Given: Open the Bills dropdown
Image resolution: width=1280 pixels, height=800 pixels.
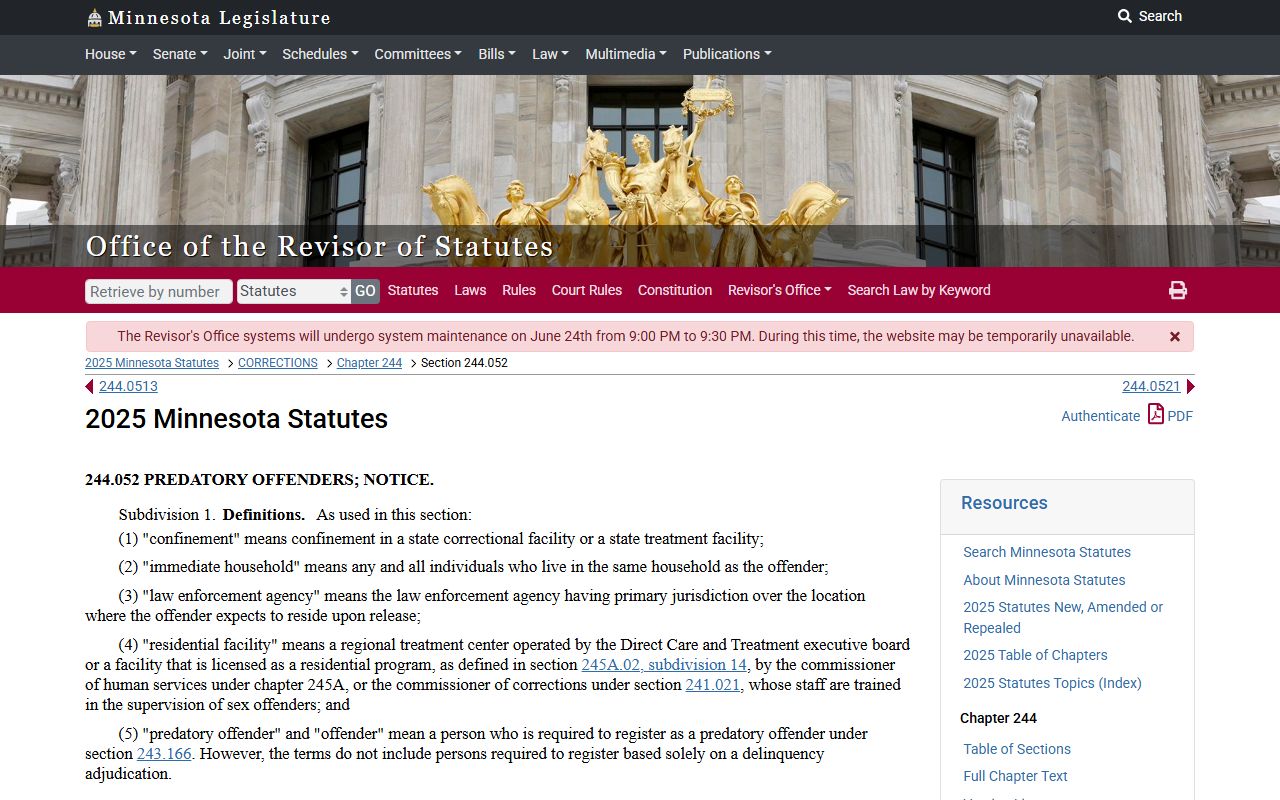Looking at the screenshot, I should click(497, 54).
